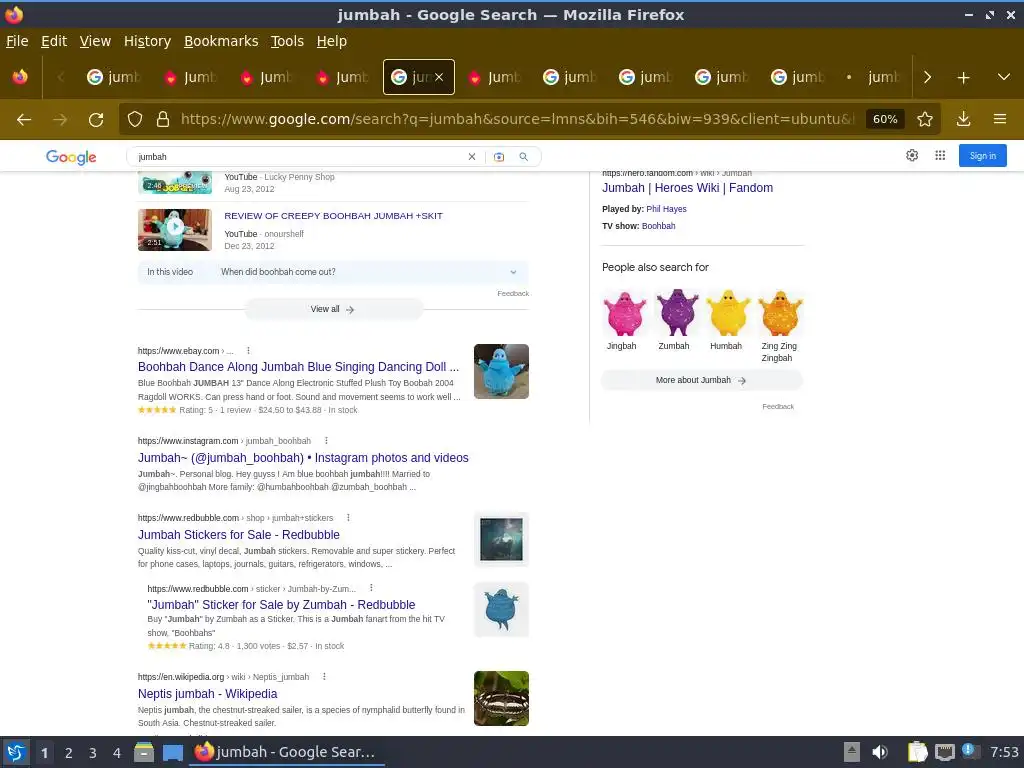Click the eject/removable media tray icon

coord(852,752)
